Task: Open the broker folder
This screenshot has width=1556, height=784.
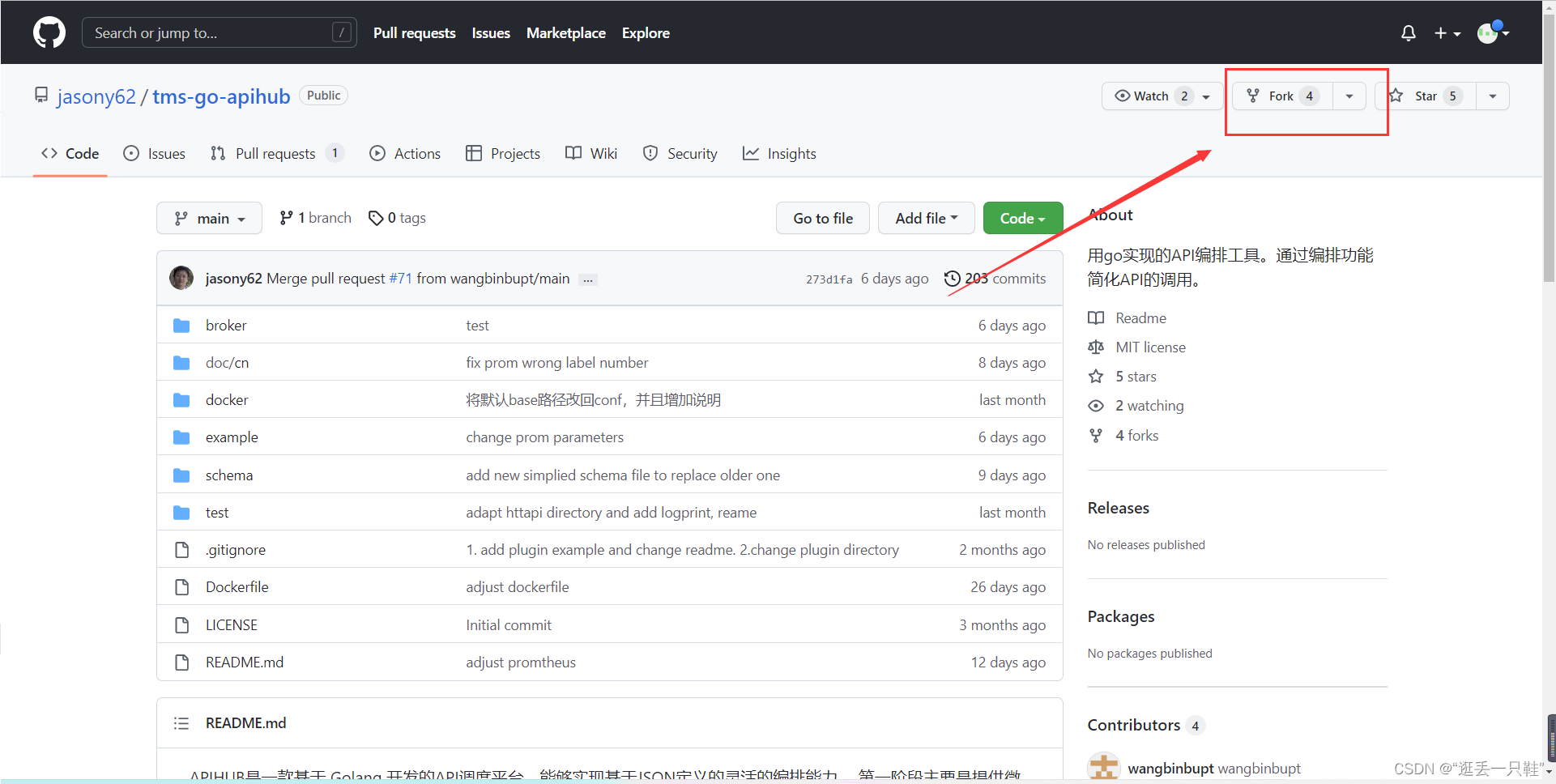Action: 226,325
